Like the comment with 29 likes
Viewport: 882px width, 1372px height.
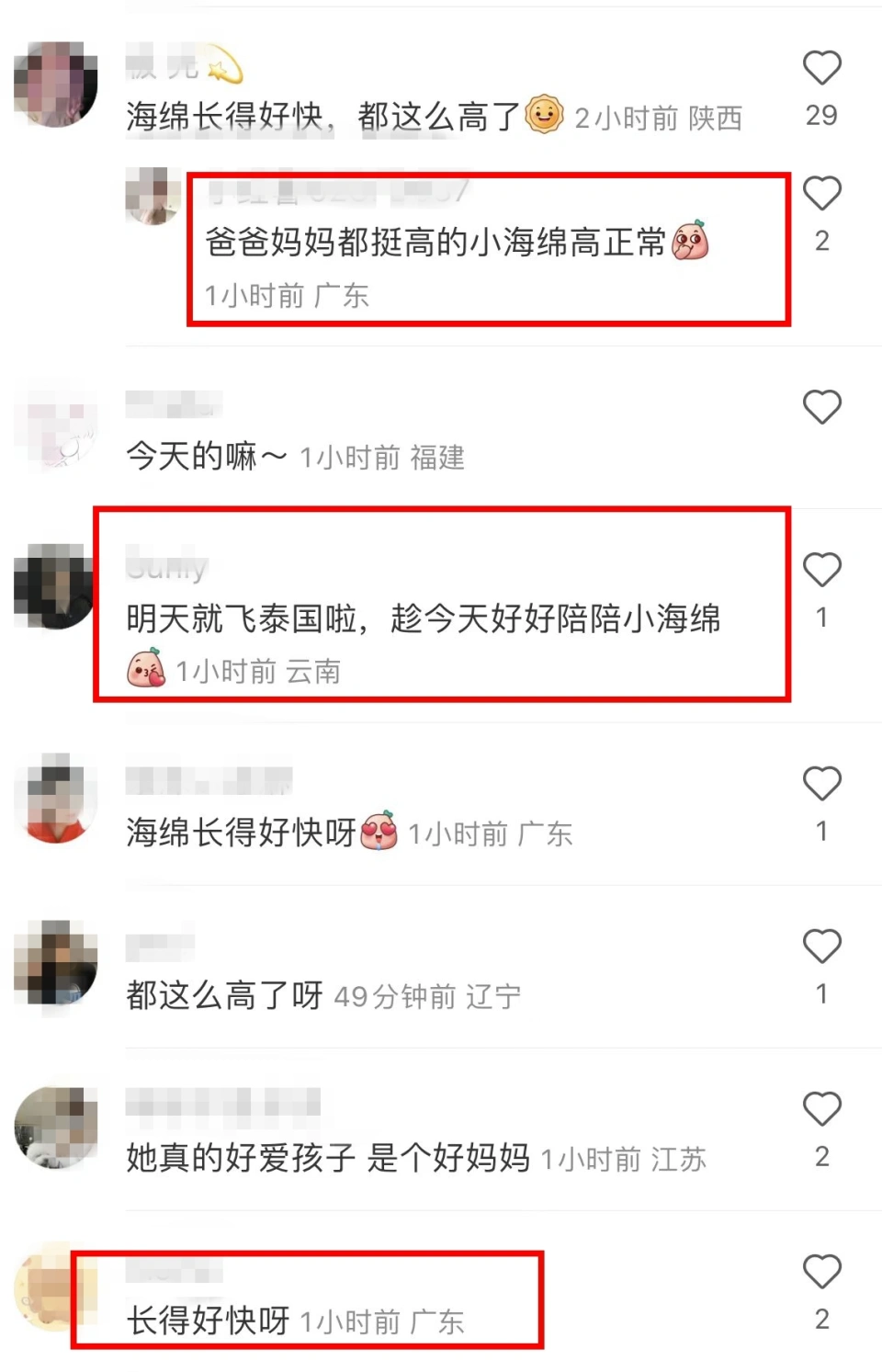pos(821,67)
